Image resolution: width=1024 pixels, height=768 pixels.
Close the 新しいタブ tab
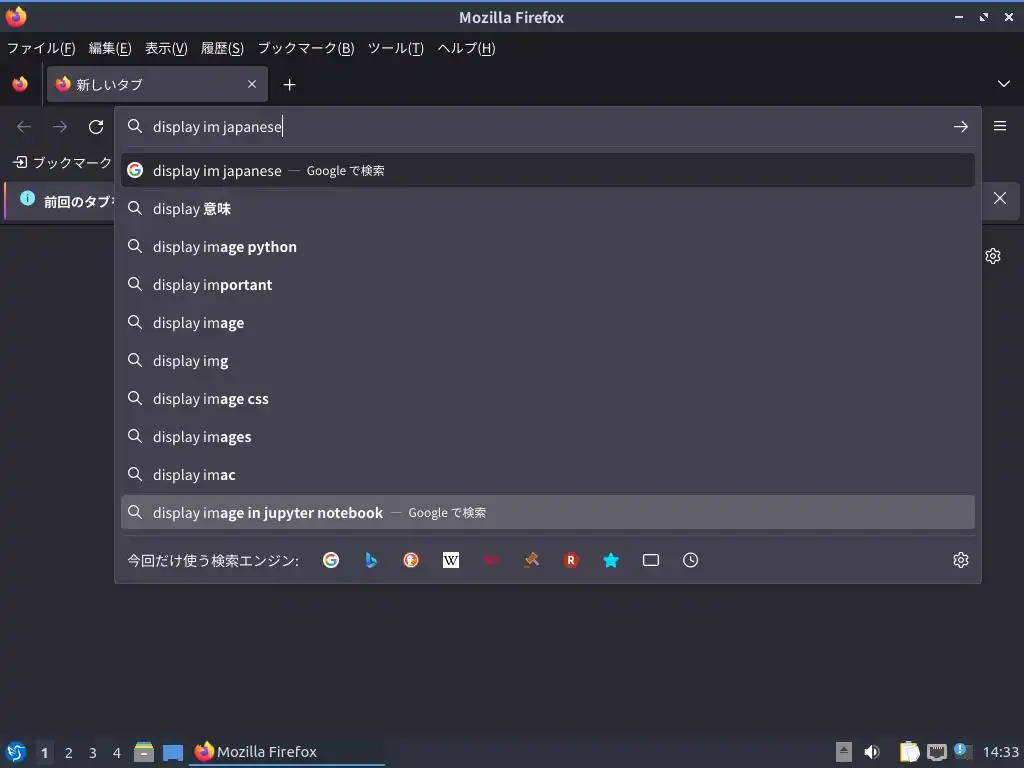click(x=252, y=84)
